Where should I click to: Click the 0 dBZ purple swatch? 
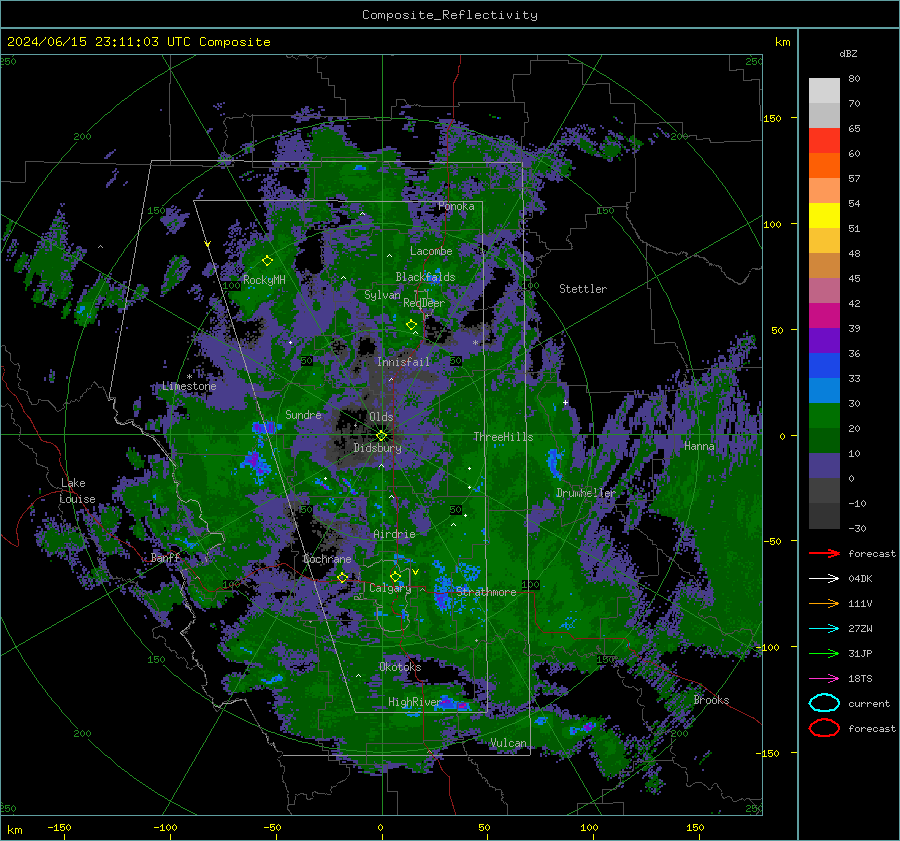click(x=824, y=466)
